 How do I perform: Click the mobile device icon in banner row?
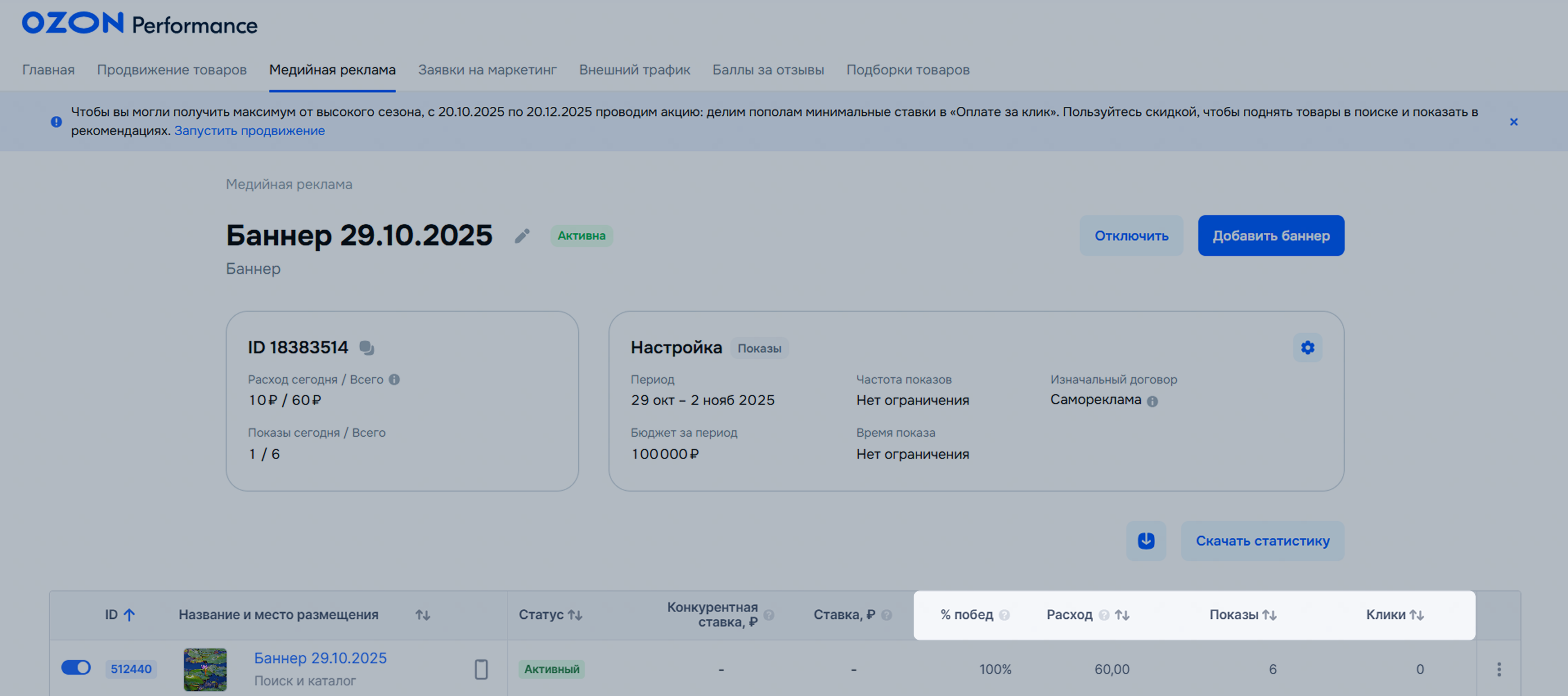(481, 669)
